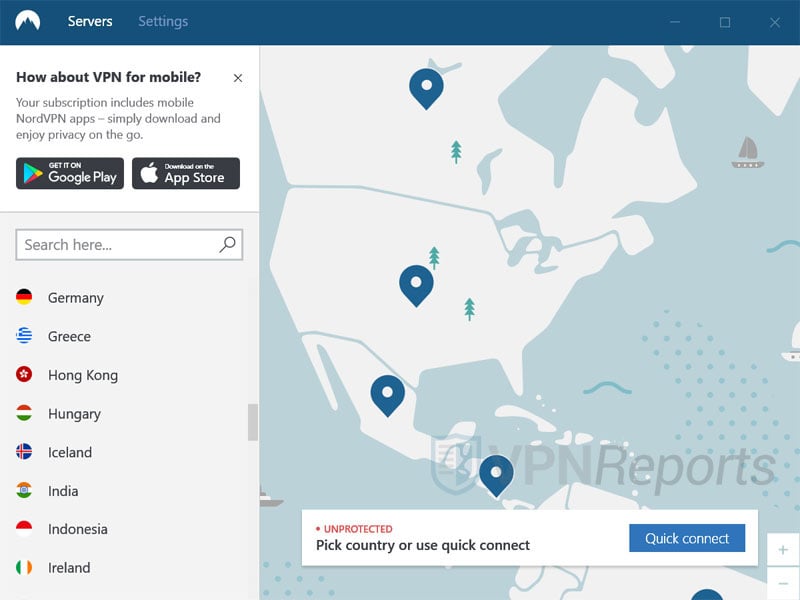
Task: Select the Canada map pin at top
Action: pyautogui.click(x=426, y=86)
